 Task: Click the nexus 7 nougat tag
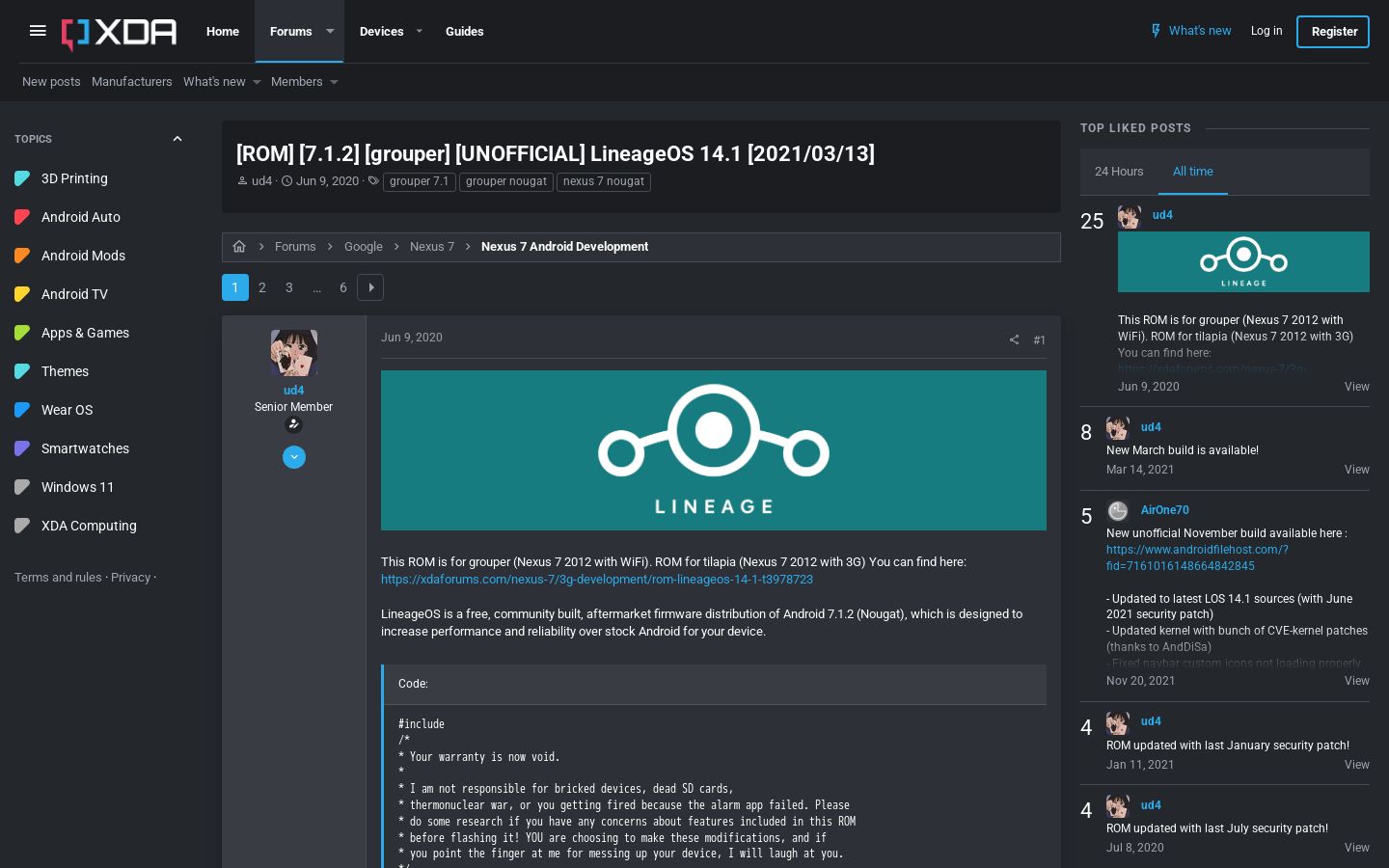pos(604,181)
